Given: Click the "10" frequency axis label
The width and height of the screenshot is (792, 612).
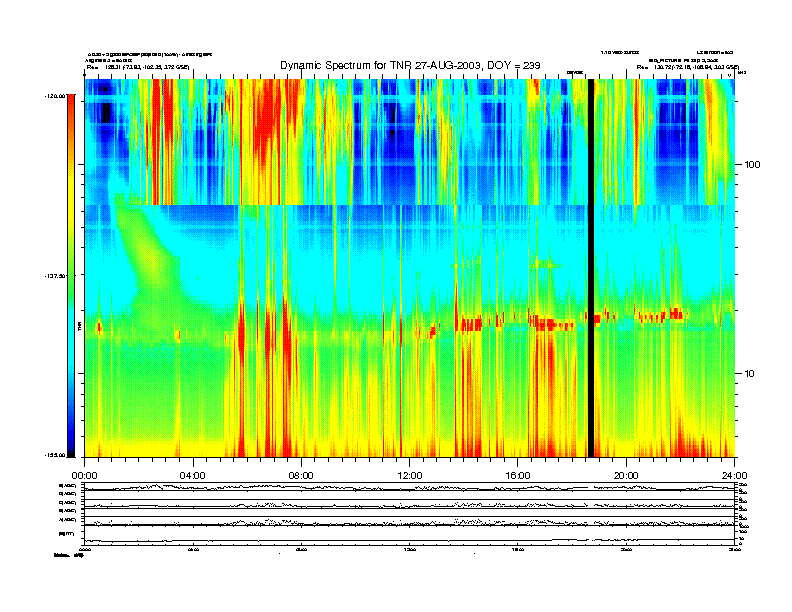Looking at the screenshot, I should coord(750,374).
